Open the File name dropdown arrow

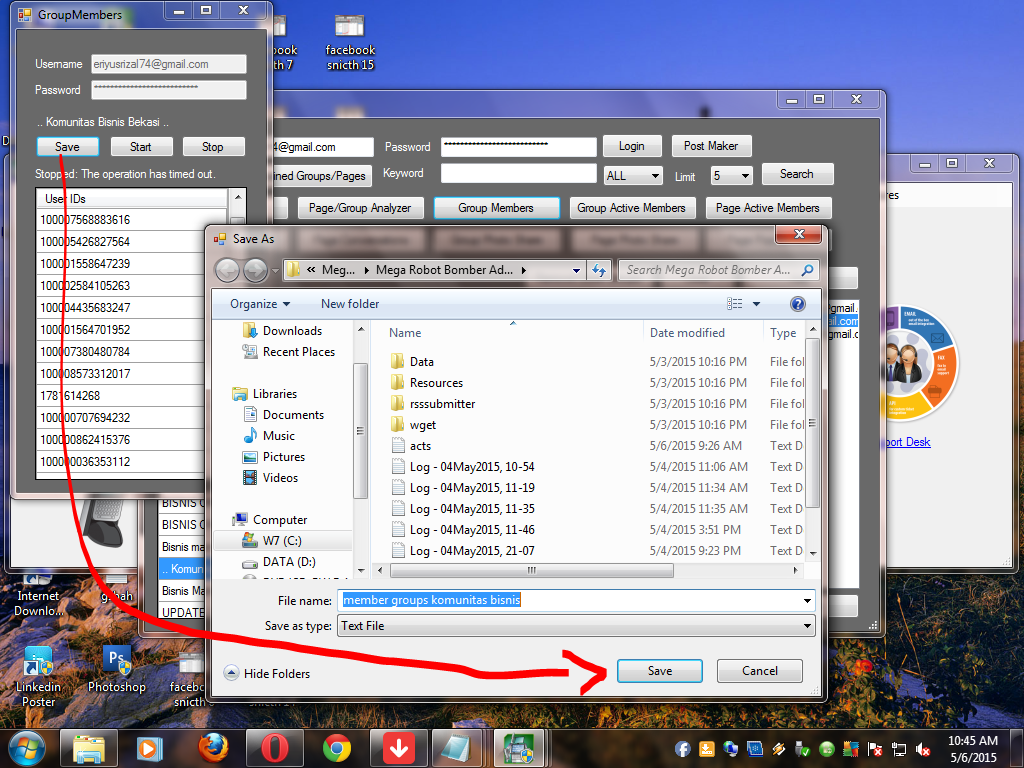pos(807,600)
